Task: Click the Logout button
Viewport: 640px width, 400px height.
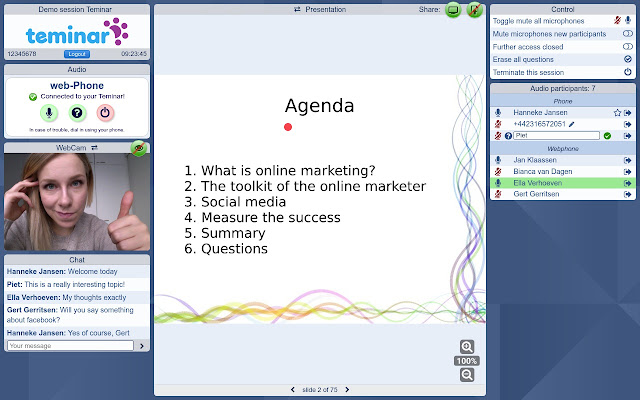Action: click(77, 54)
